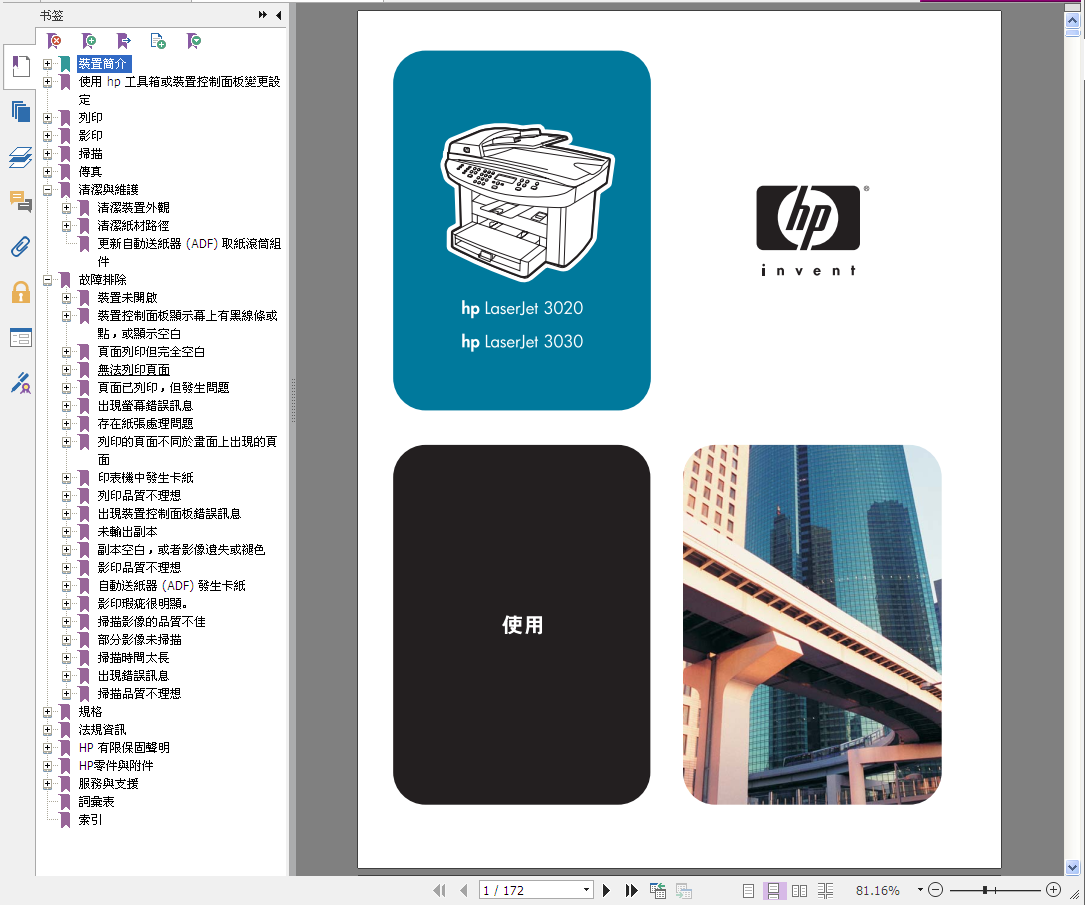Expand the 列印 bookmark
The width and height of the screenshot is (1085, 905).
coord(48,118)
